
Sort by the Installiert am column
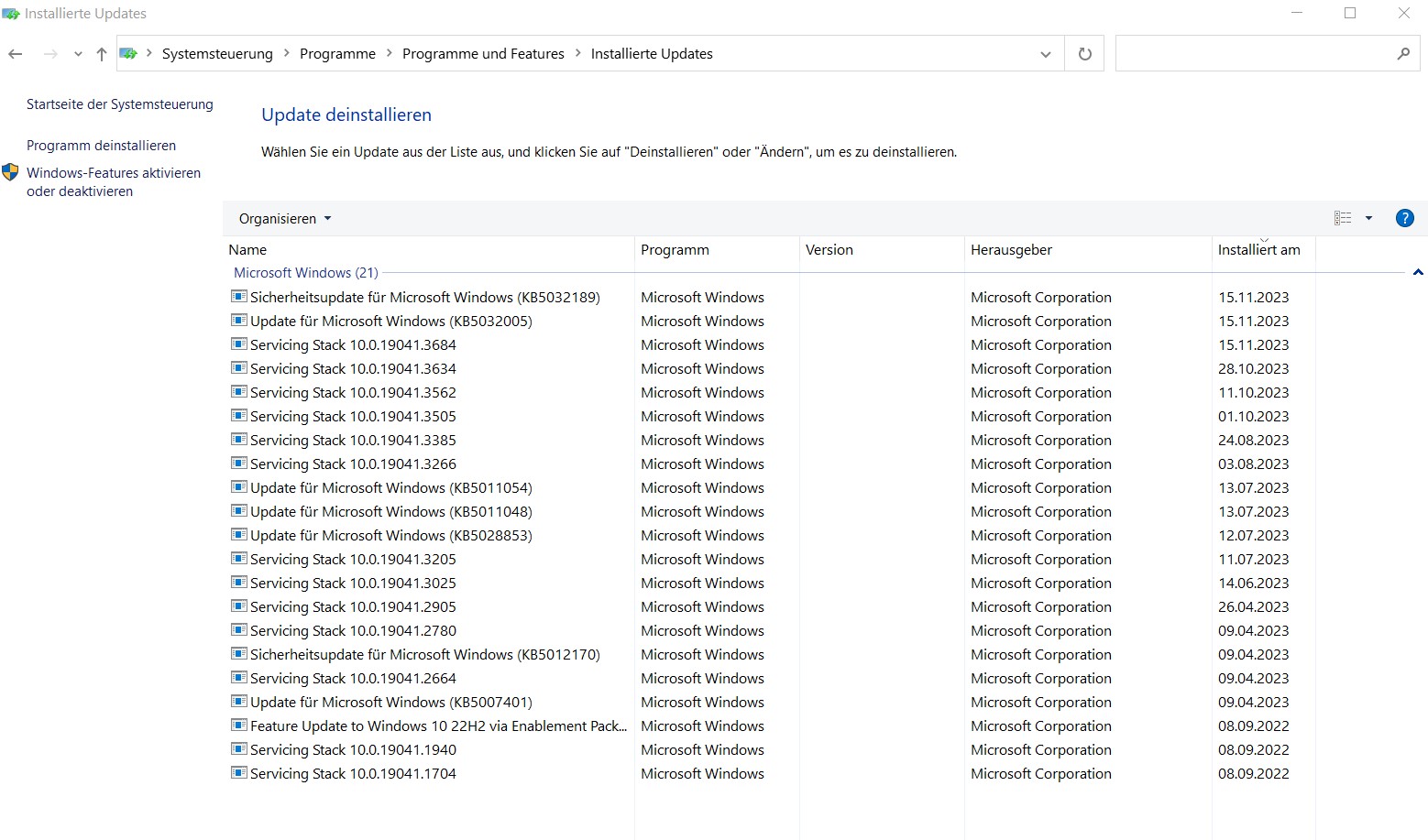pos(1258,250)
